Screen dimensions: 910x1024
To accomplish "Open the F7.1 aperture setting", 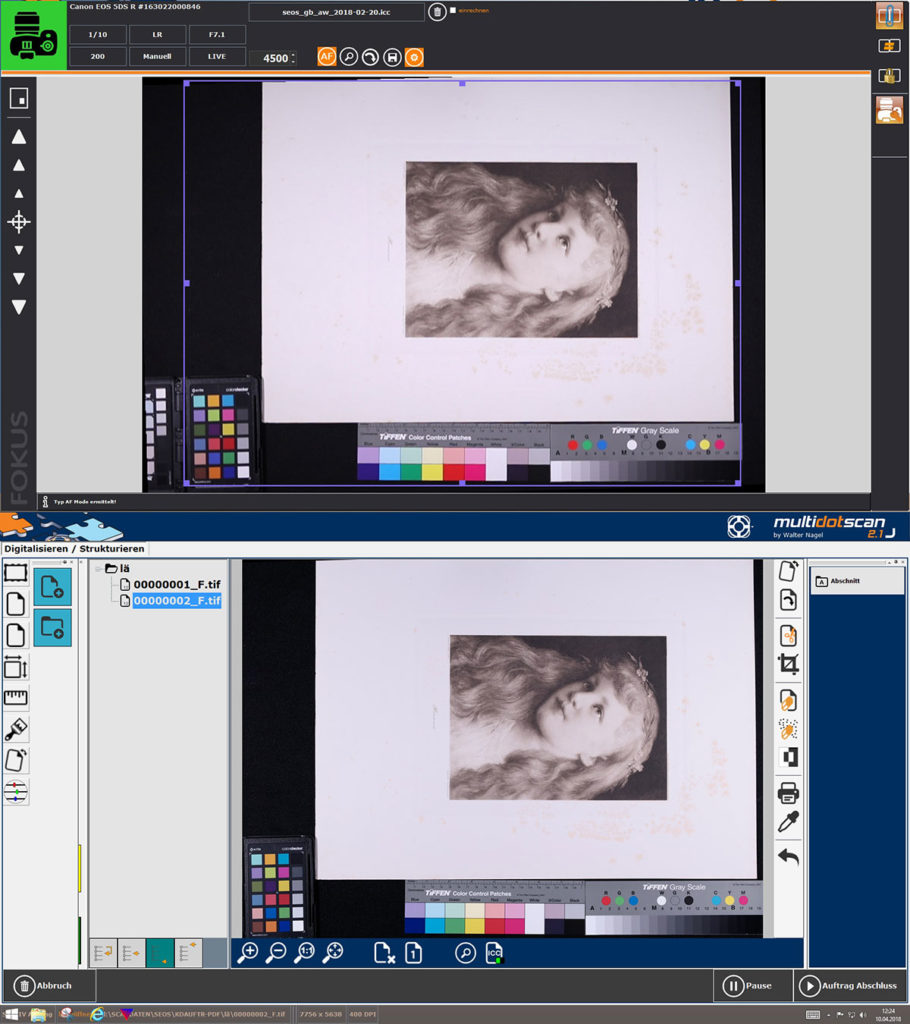I will coord(217,35).
